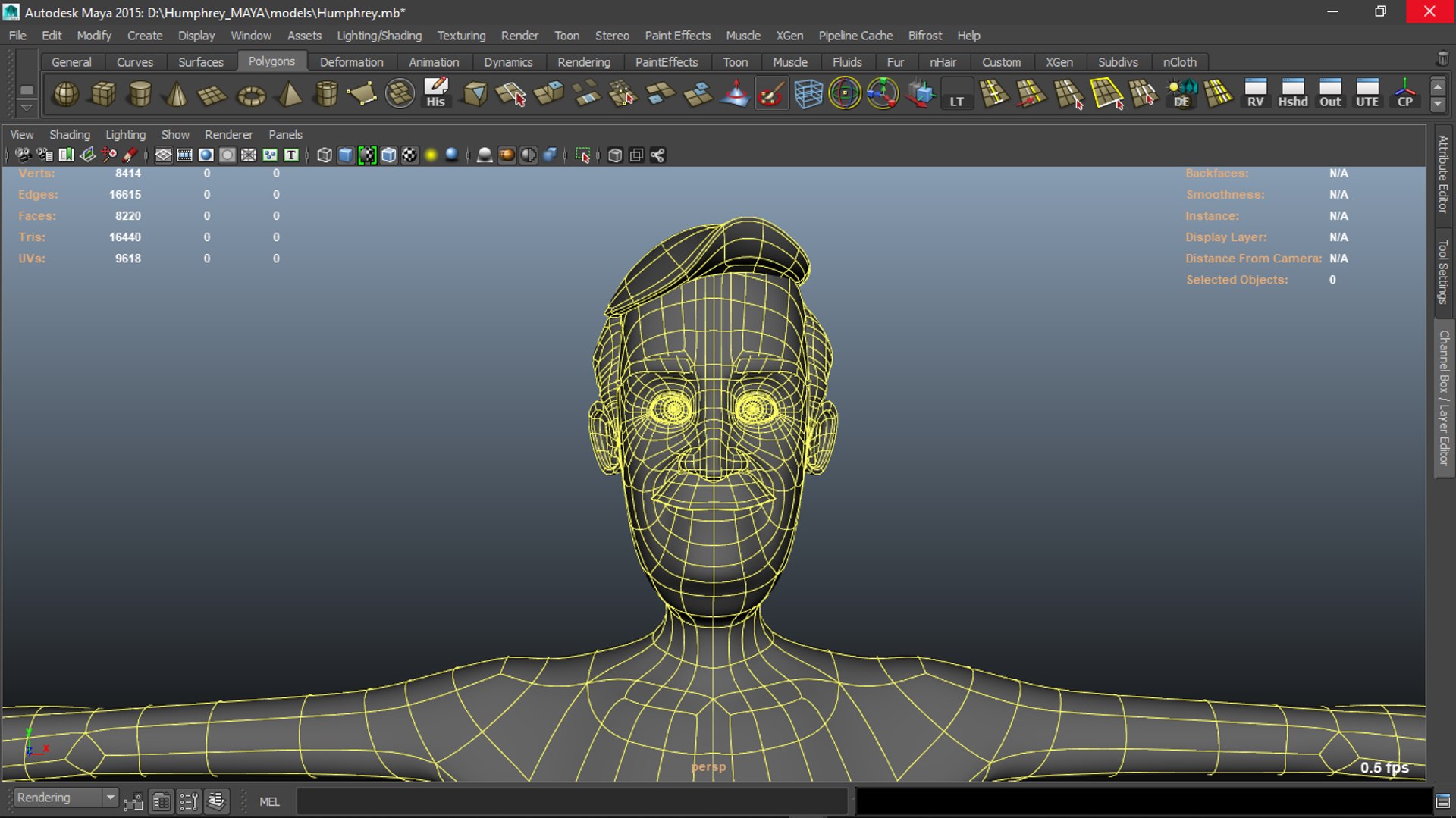
Task: Click the MEL command input field
Action: click(x=572, y=801)
